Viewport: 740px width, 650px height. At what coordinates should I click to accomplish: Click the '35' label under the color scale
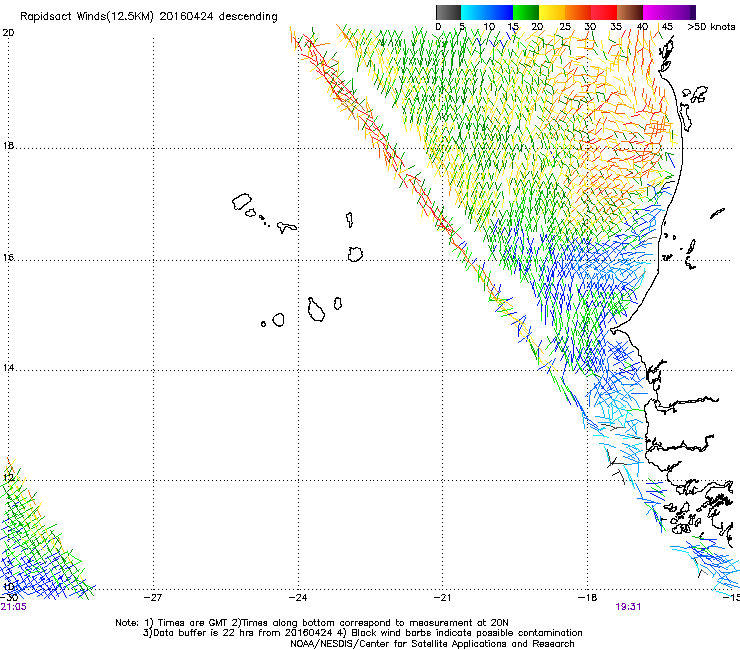click(616, 27)
